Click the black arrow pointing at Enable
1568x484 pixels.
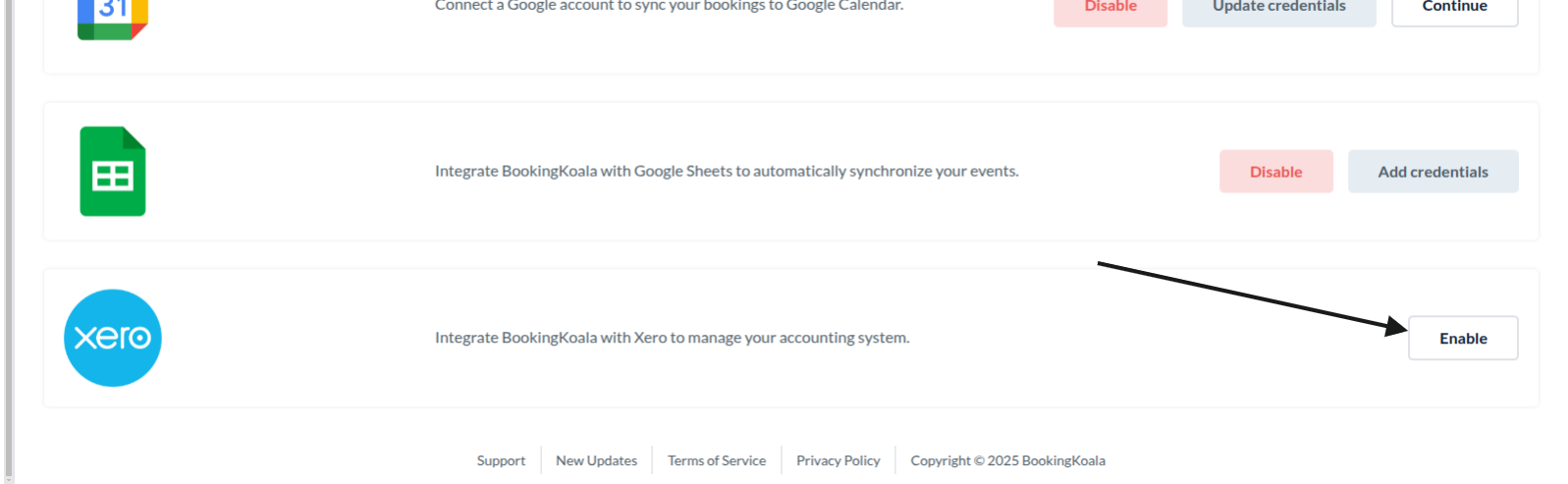[x=1247, y=295]
